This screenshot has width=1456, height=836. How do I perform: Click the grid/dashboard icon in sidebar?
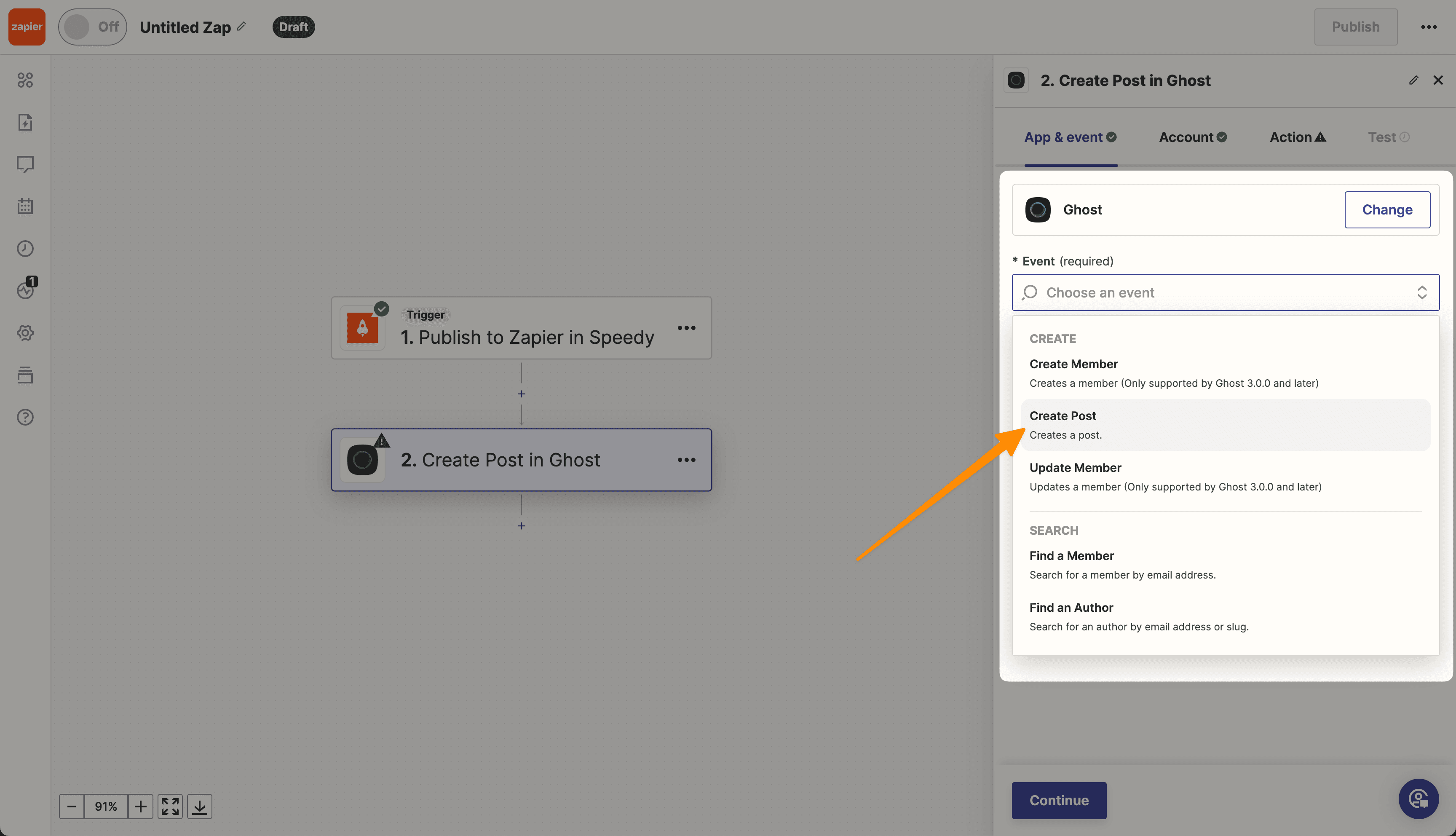pos(27,80)
